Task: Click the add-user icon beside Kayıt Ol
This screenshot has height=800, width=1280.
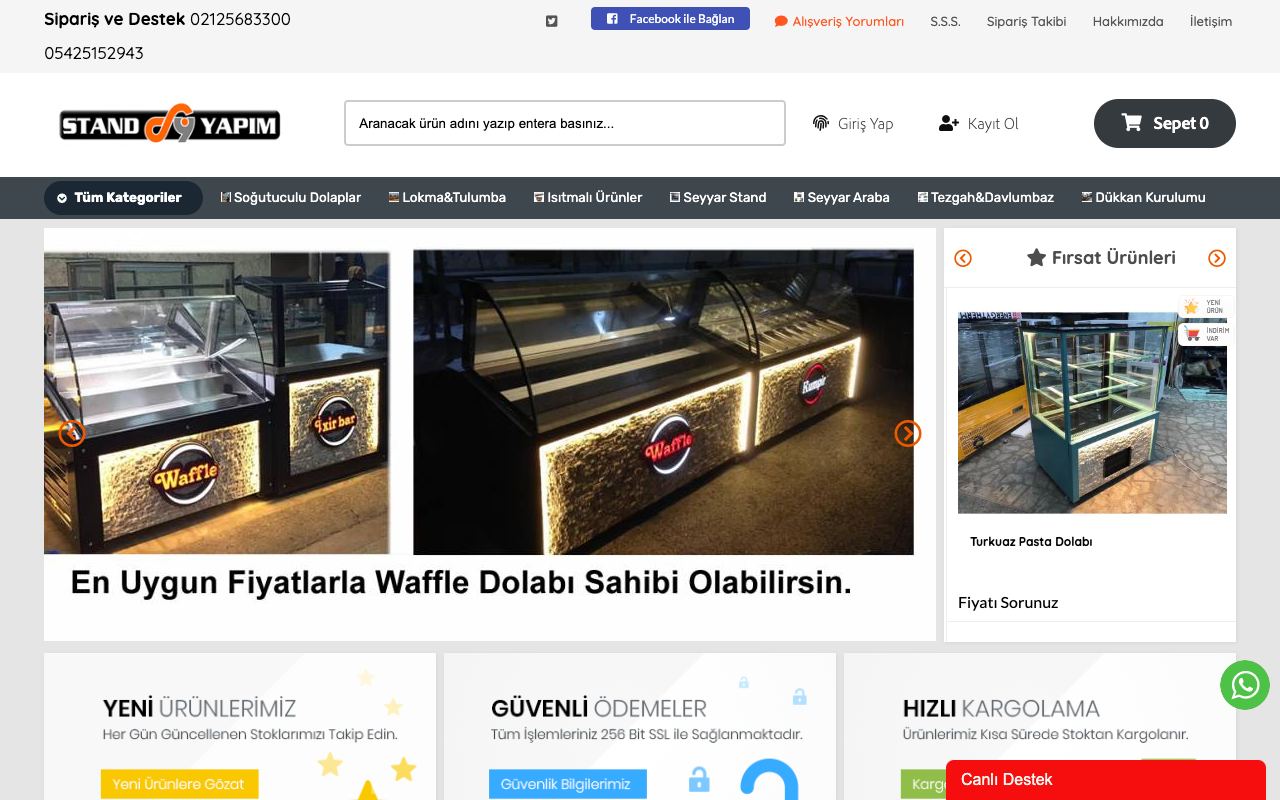Action: 949,123
